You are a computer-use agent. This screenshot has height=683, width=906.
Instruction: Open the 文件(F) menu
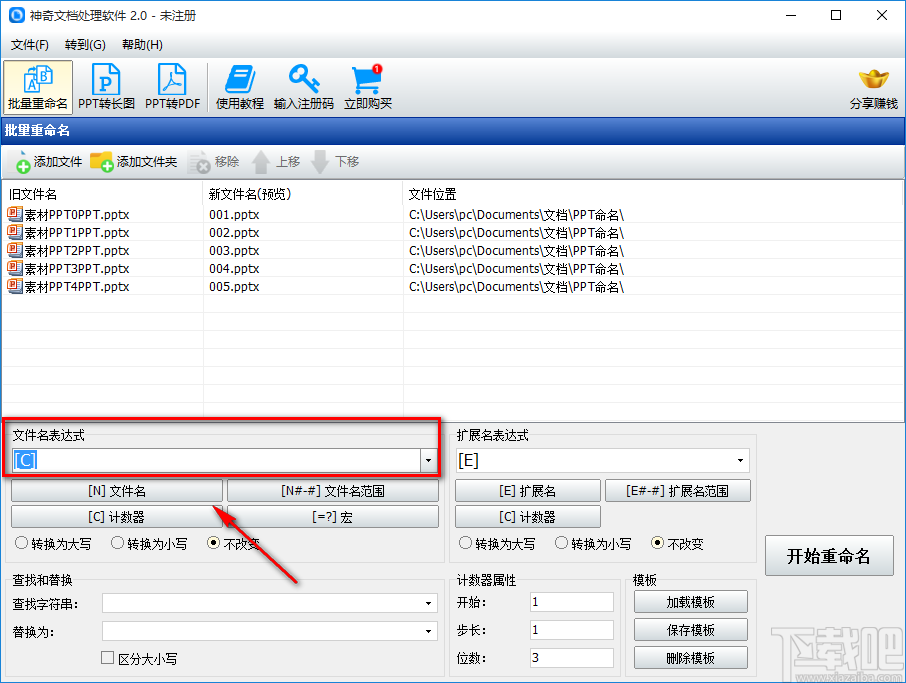(x=29, y=44)
